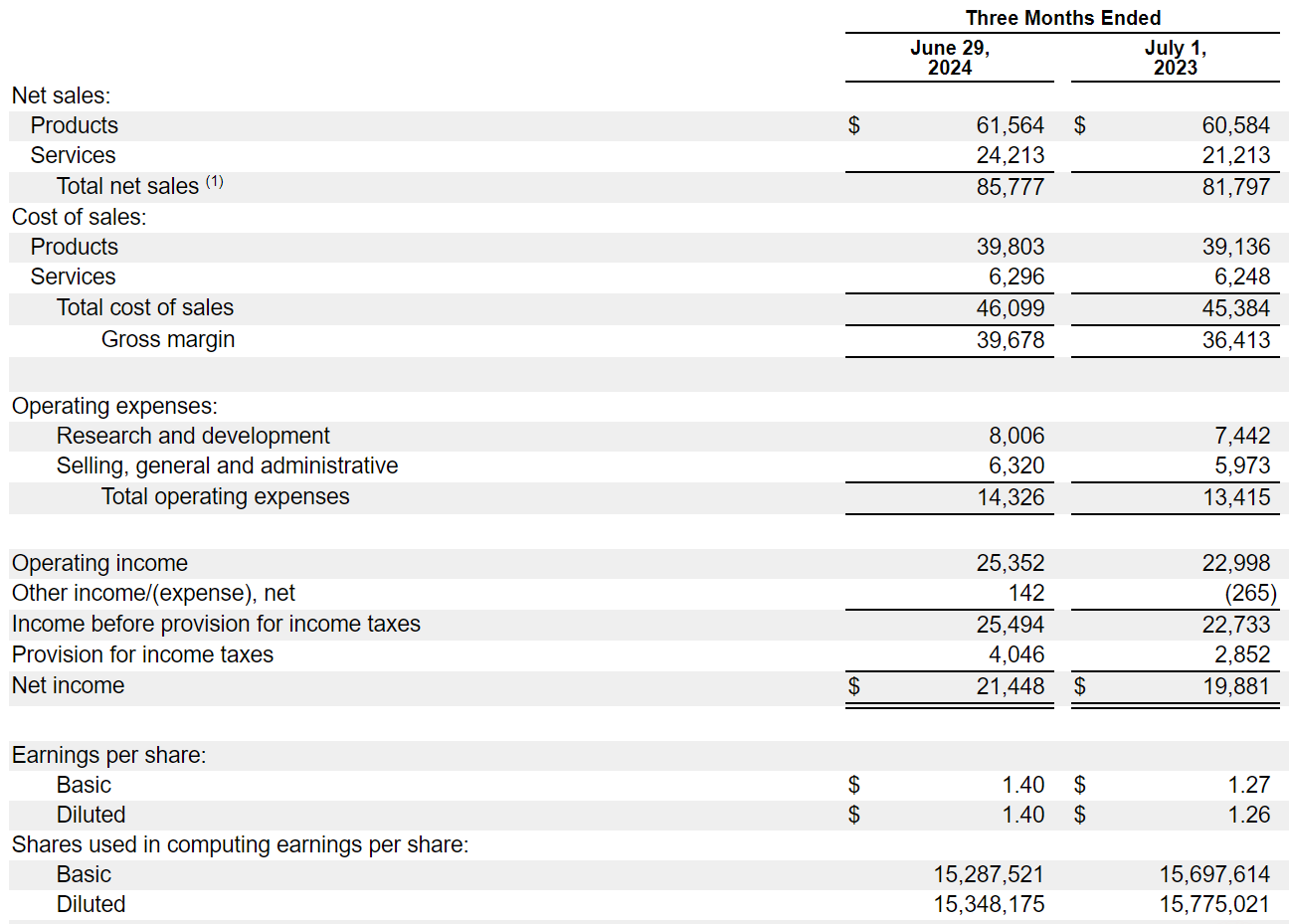Select 'Income before provision for income taxes'
Viewport: 1289px width, 924px height.
tap(216, 624)
